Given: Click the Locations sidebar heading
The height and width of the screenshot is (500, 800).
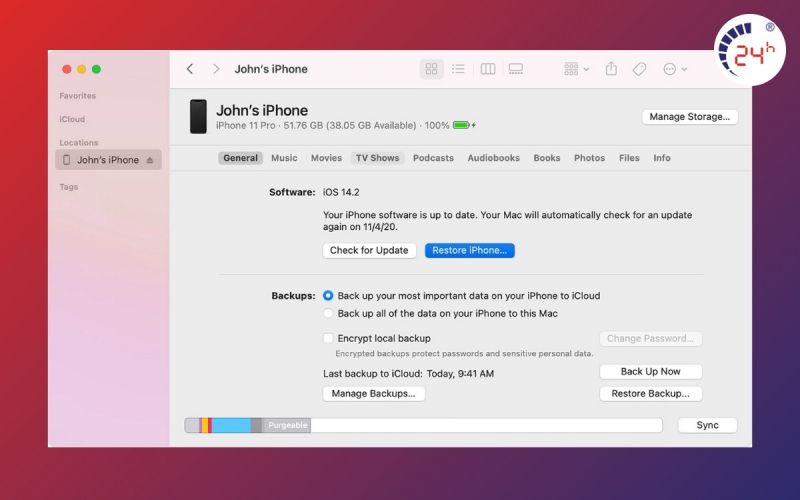Looking at the screenshot, I should pos(79,142).
